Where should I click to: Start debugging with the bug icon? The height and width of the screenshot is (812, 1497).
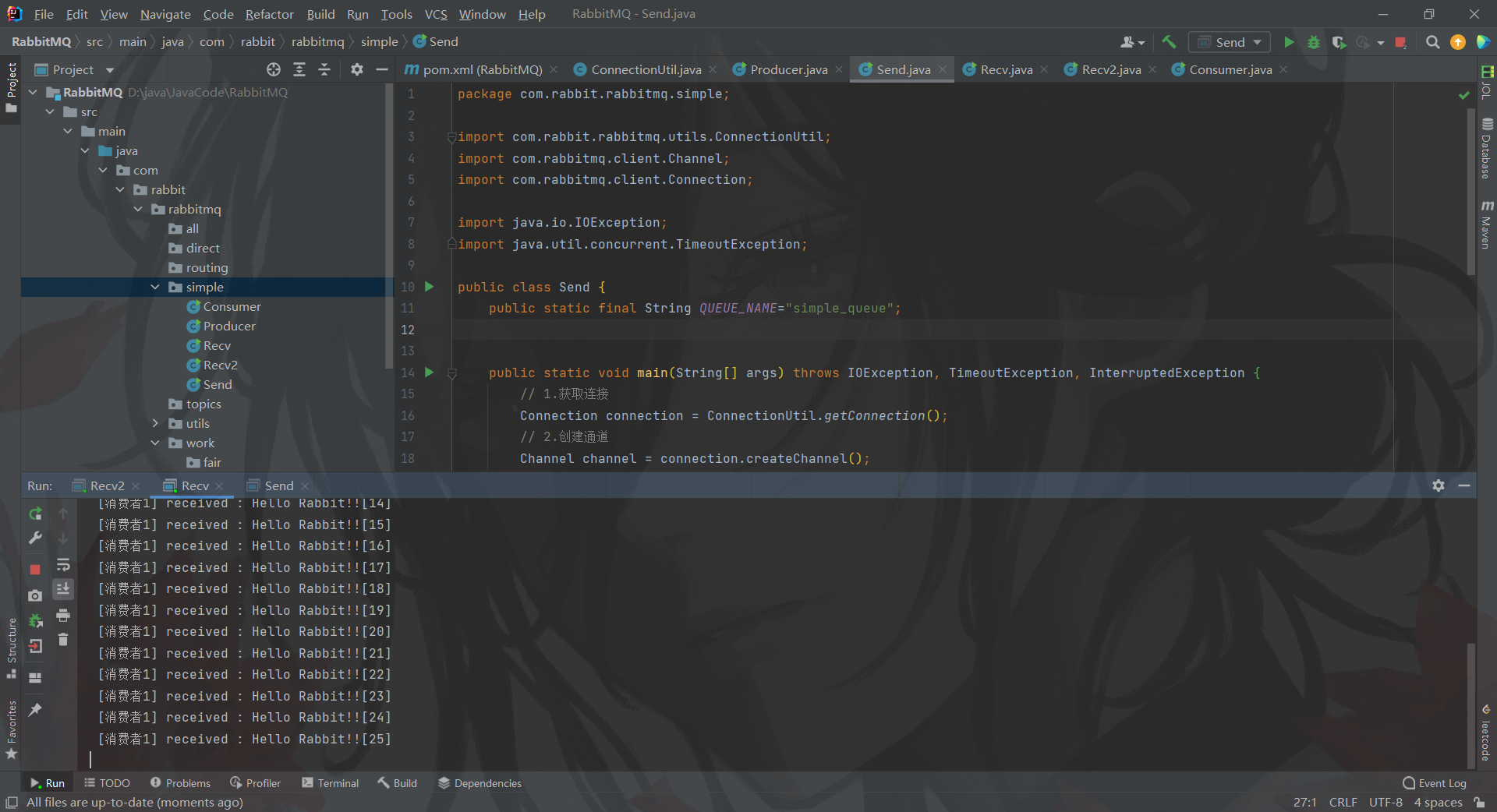coord(1314,42)
